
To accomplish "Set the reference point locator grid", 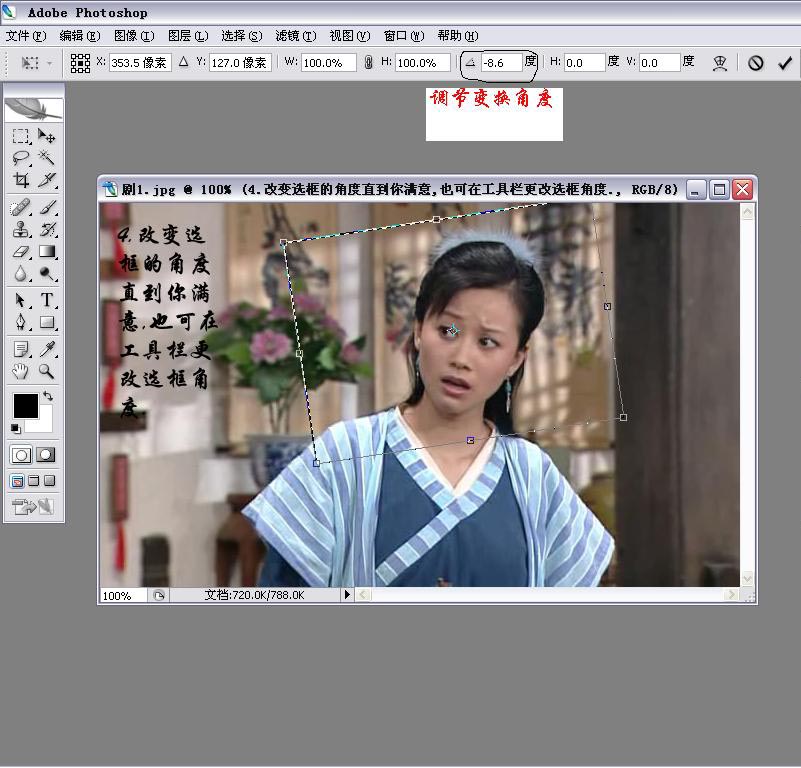I will coord(80,63).
